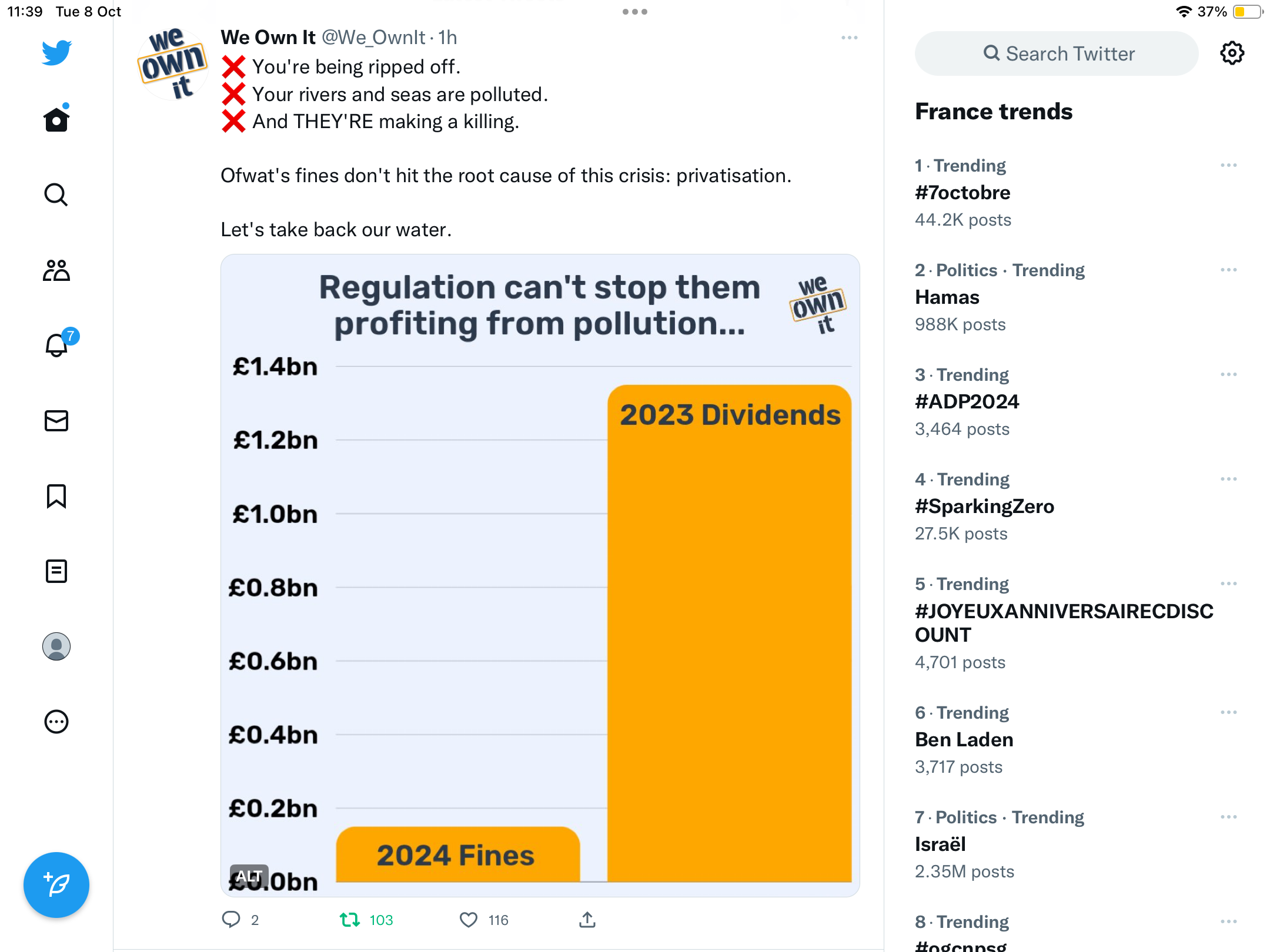1270x952 pixels.
Task: Select text 'Let's take back our water.'
Action: [x=336, y=230]
